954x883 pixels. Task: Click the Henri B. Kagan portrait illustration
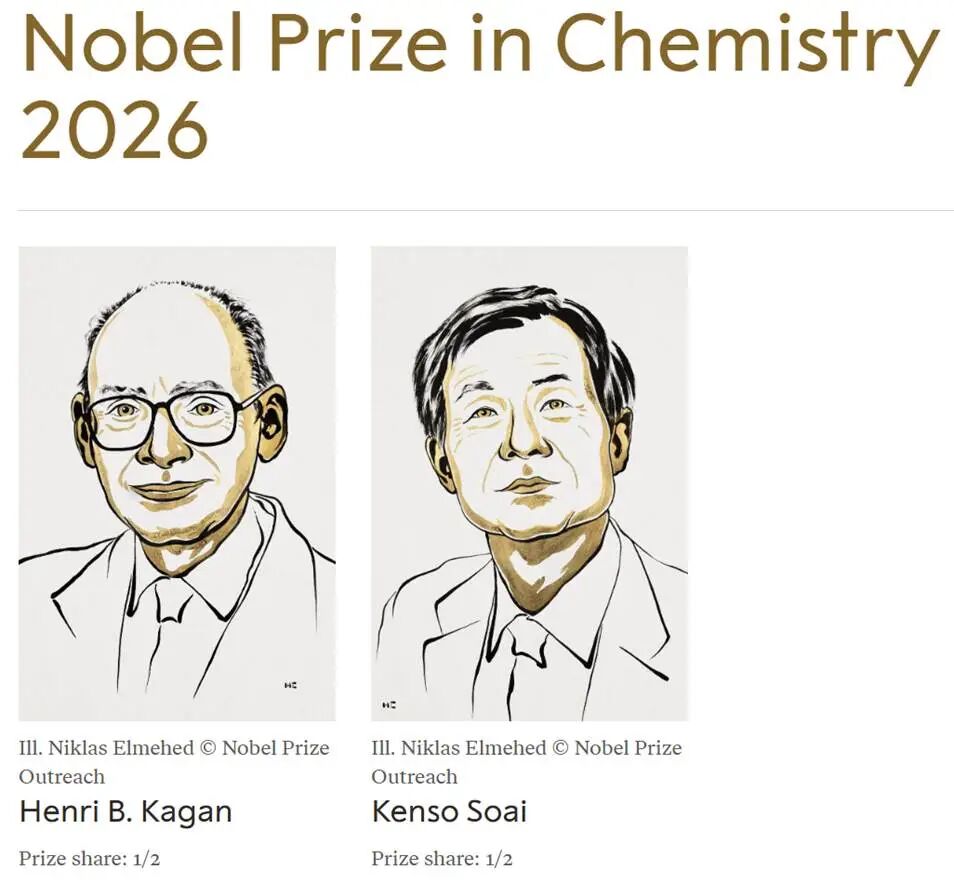[x=177, y=483]
